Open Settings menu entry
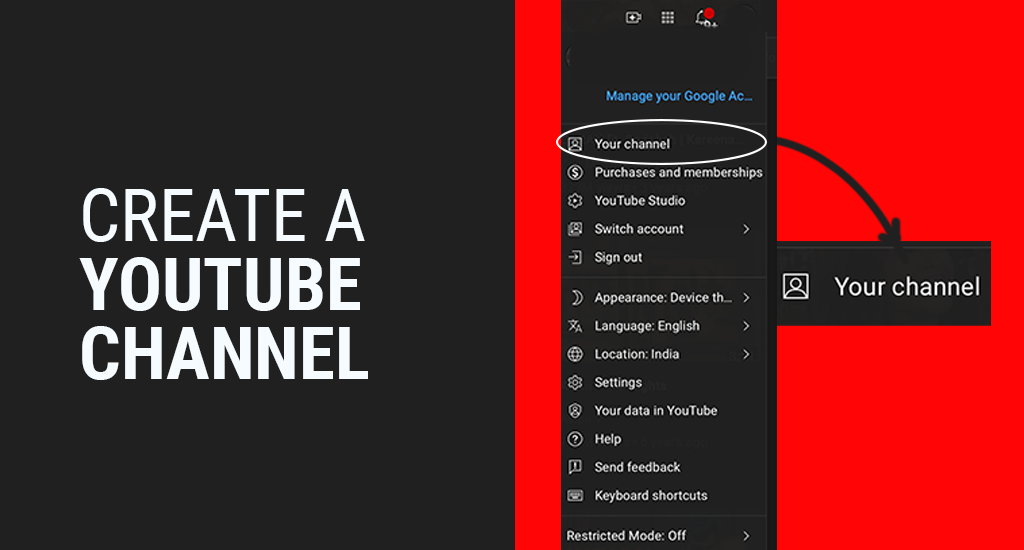 [664, 382]
